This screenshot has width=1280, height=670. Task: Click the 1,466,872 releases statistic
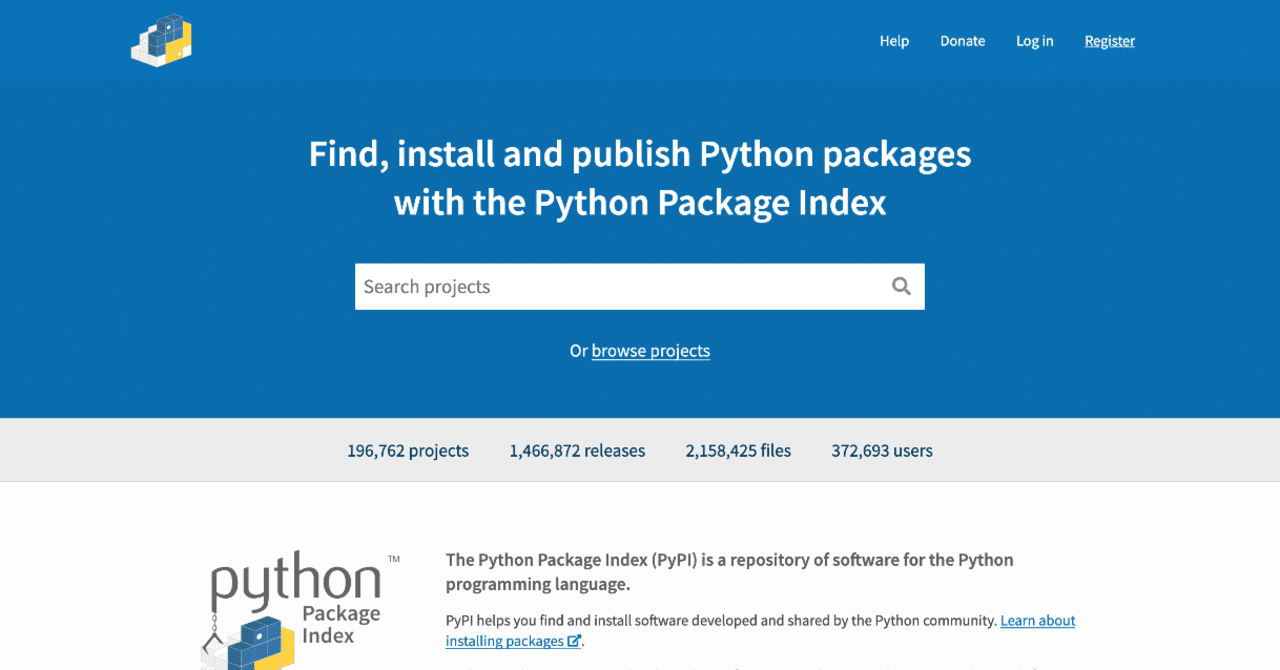coord(576,450)
